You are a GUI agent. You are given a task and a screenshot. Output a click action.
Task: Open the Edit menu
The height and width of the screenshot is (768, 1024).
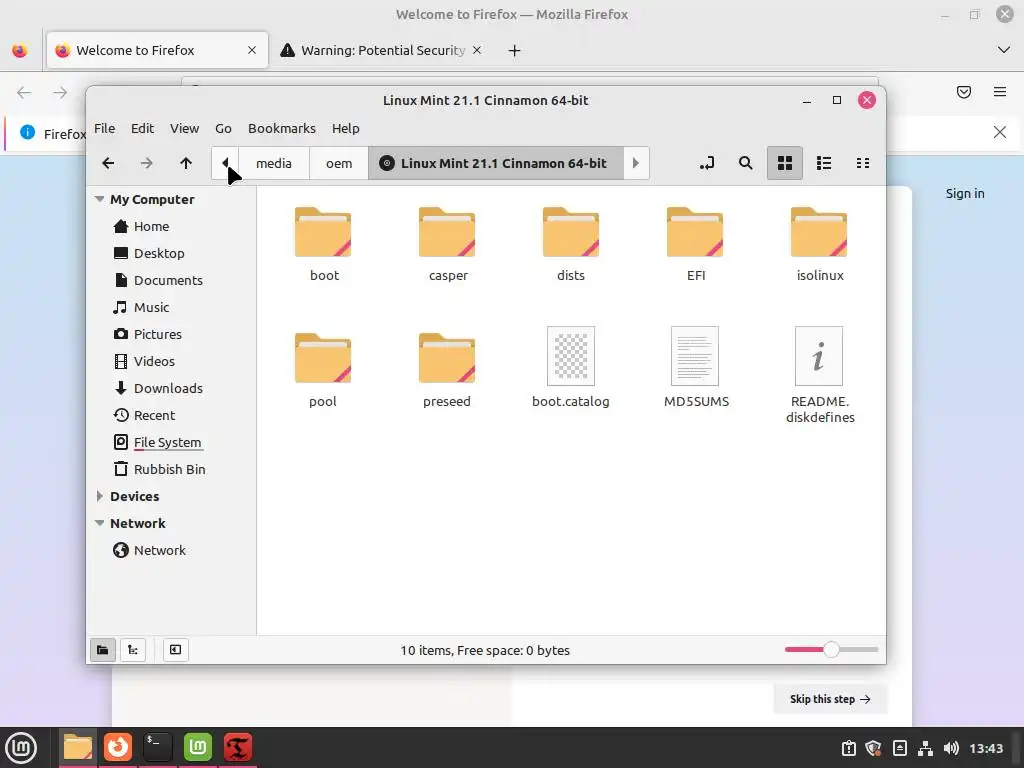[142, 129]
